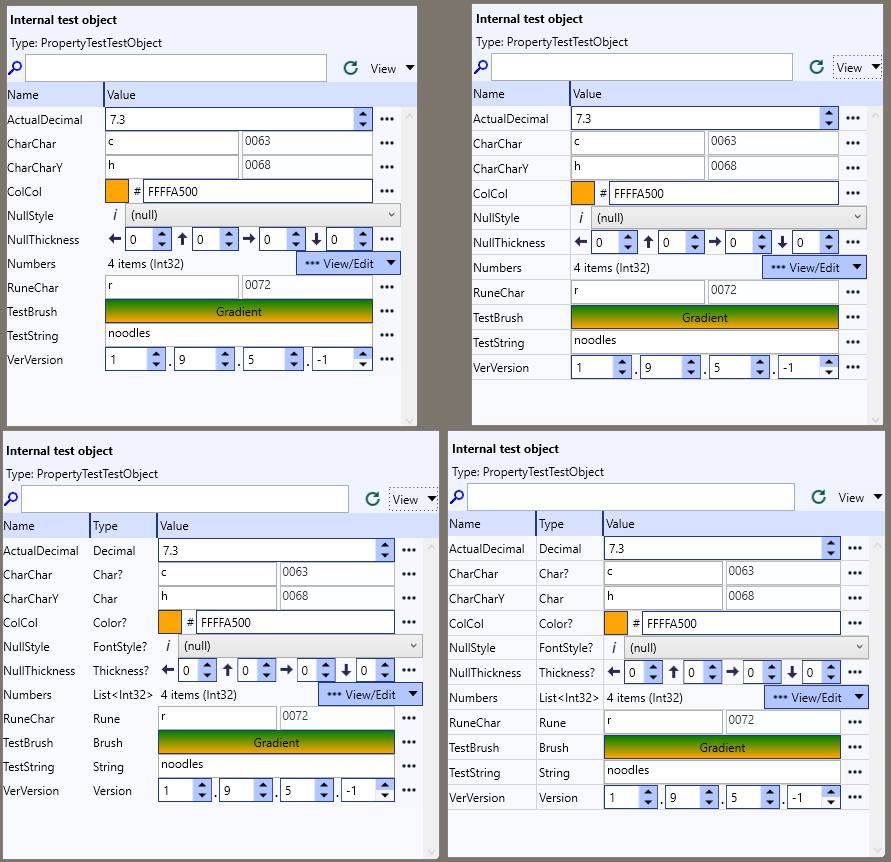Open the ellipsis menu for CharChar in top-right panel
This screenshot has width=891, height=862.
click(853, 143)
